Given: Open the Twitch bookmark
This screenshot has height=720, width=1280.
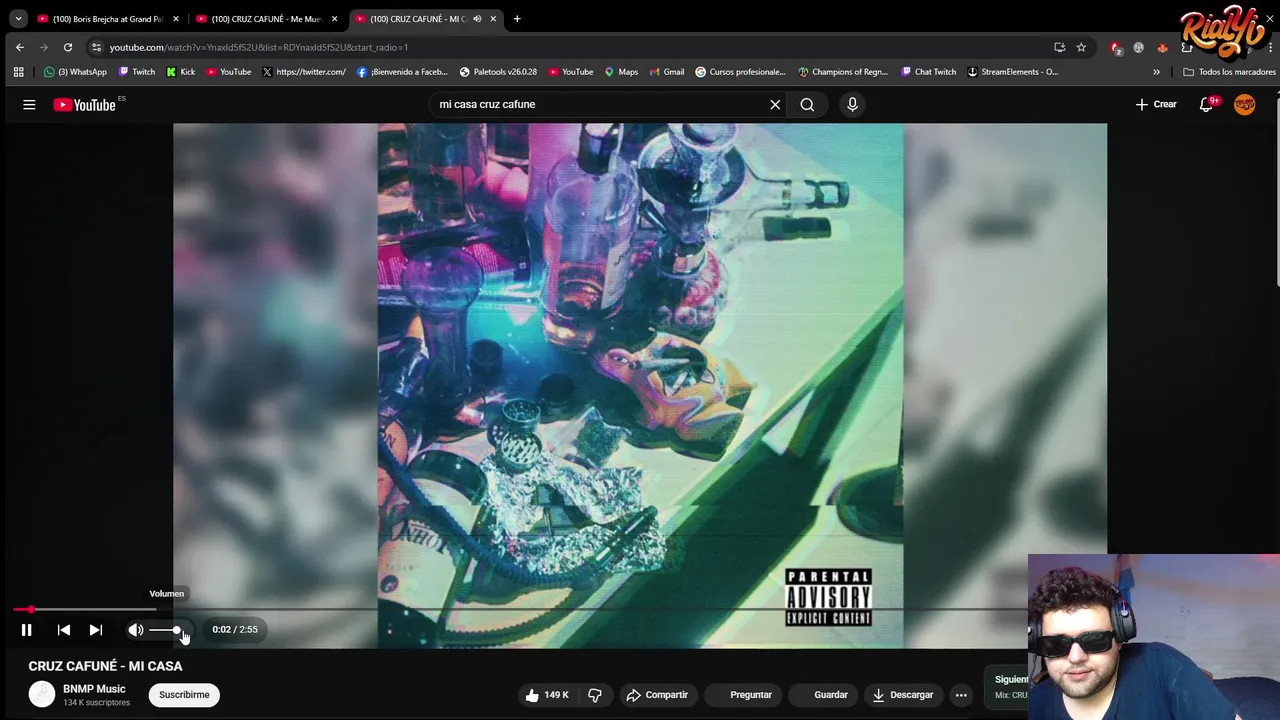Looking at the screenshot, I should click(x=137, y=72).
